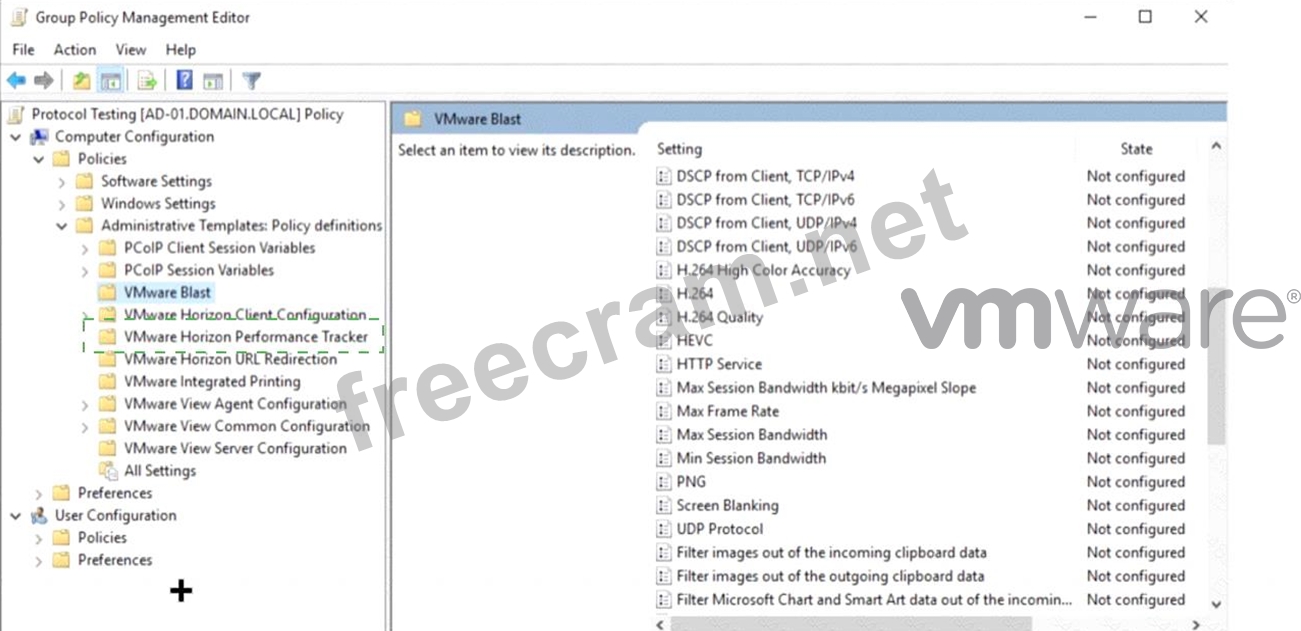Image resolution: width=1301 pixels, height=631 pixels.
Task: Select Filter Microsoft Chart and Smart Art setting
Action: click(874, 600)
